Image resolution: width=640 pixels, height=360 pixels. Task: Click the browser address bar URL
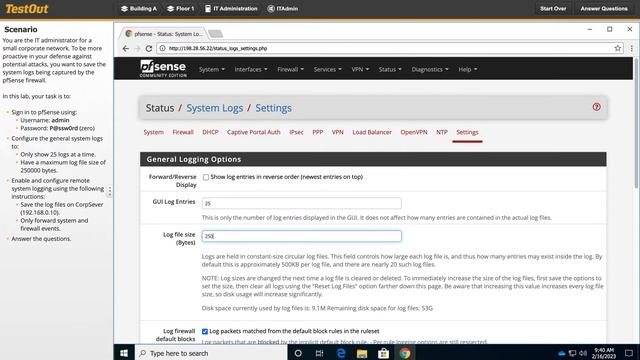coord(218,48)
